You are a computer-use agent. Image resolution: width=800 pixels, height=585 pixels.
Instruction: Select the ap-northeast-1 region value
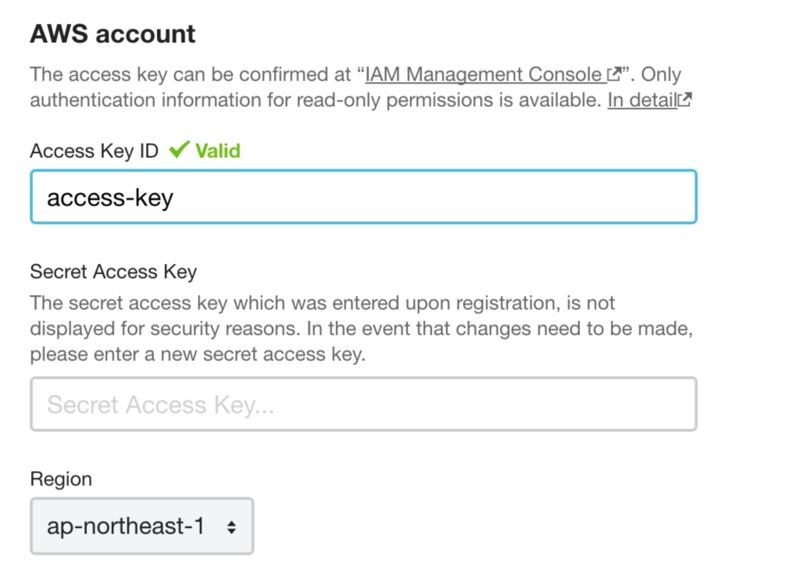coord(126,526)
